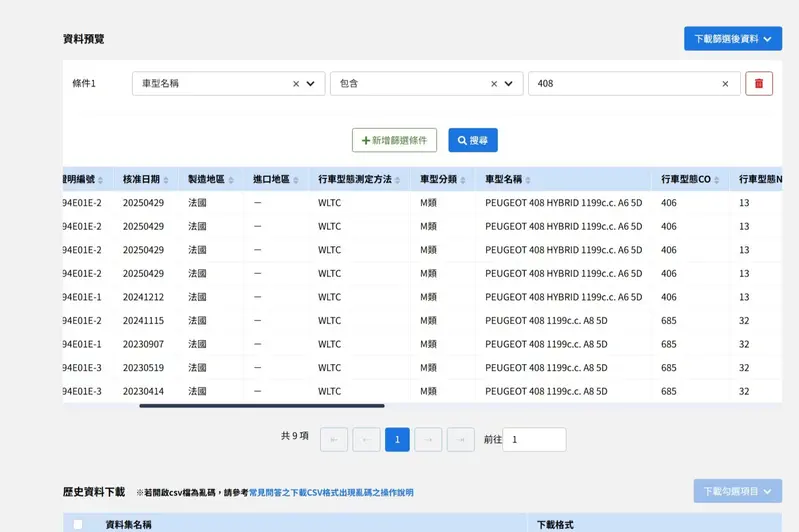Add a filter with 新增篩選條件
The height and width of the screenshot is (532, 799).
tap(394, 141)
